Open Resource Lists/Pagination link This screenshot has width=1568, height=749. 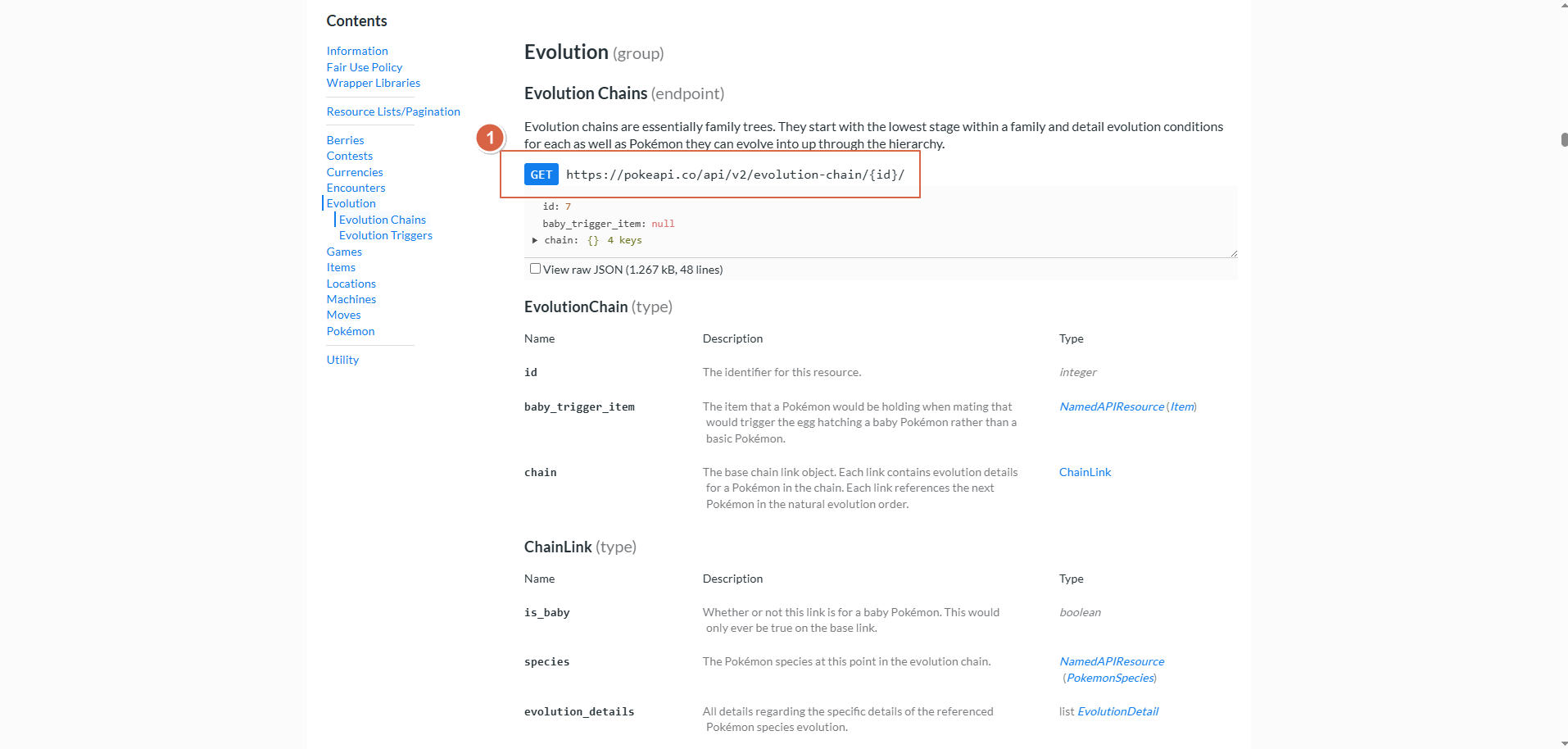(393, 111)
